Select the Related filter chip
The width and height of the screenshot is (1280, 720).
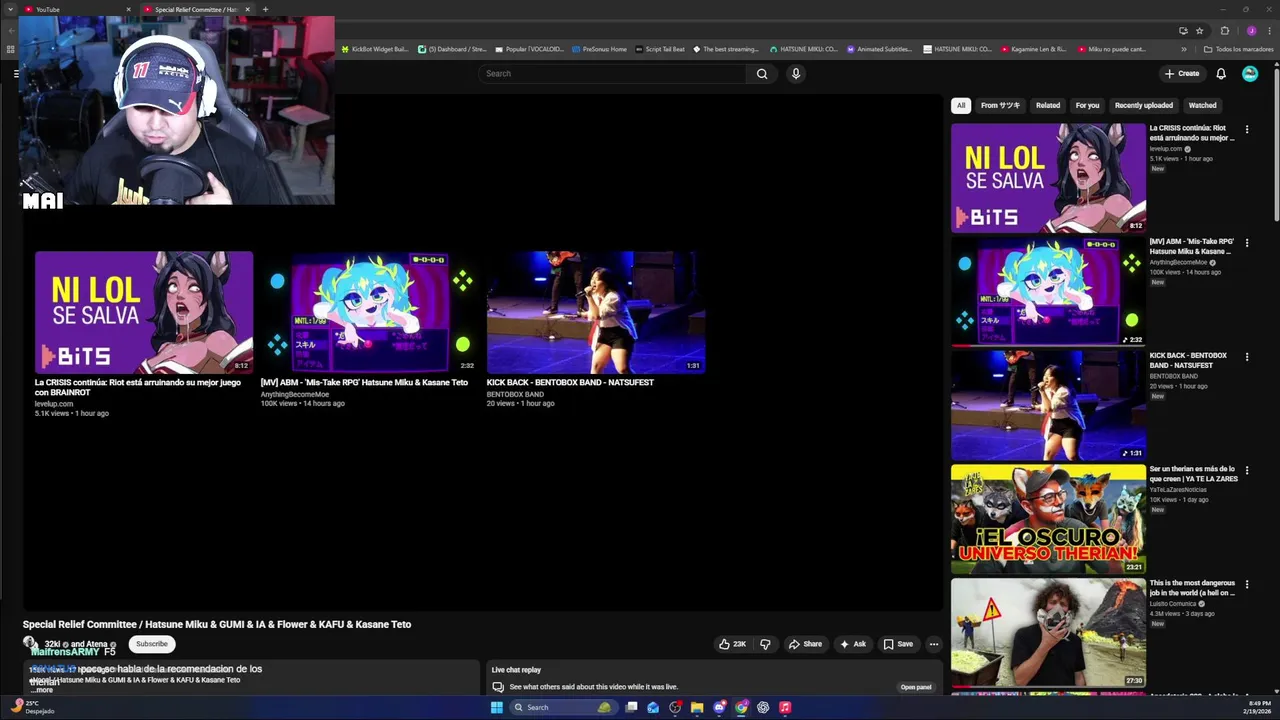point(1048,105)
